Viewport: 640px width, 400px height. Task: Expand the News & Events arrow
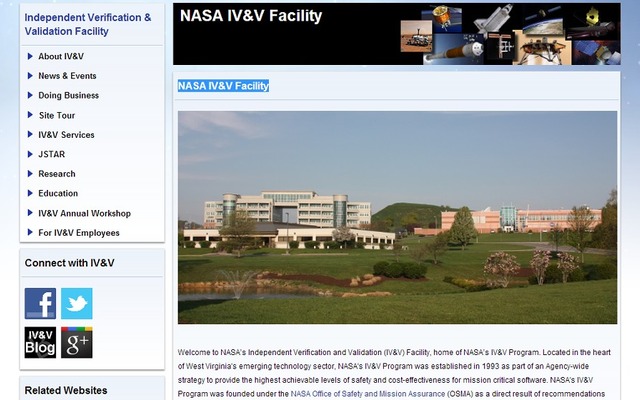[x=30, y=76]
